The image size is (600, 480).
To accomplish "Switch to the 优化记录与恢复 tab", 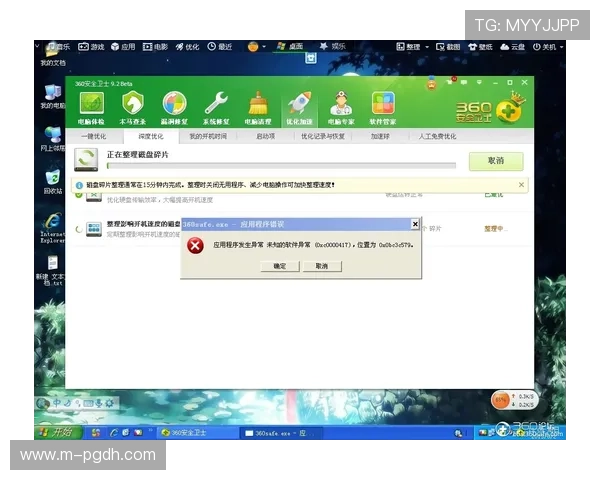I will 323,136.
